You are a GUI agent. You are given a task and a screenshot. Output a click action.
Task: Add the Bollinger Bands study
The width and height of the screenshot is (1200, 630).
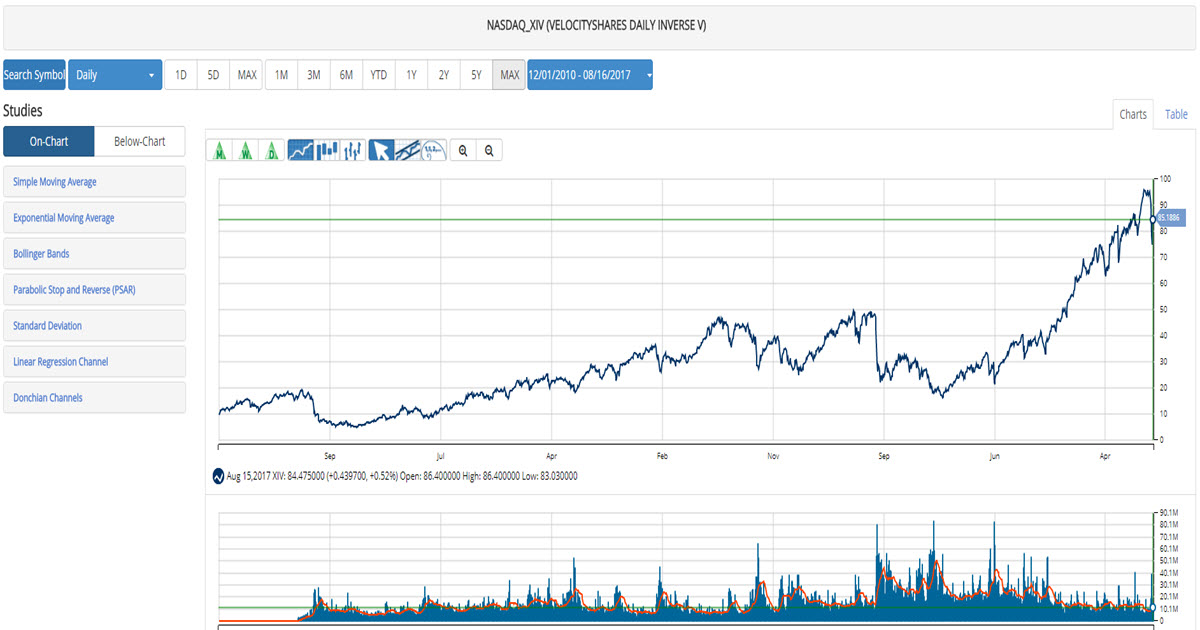click(94, 254)
